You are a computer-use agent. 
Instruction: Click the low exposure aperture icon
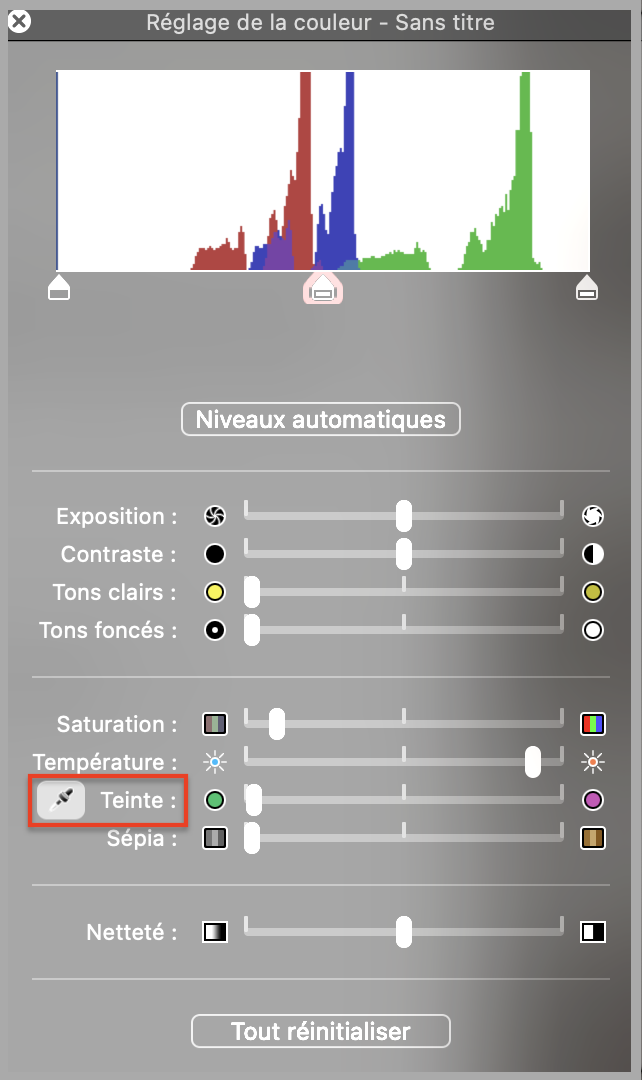coord(215,516)
